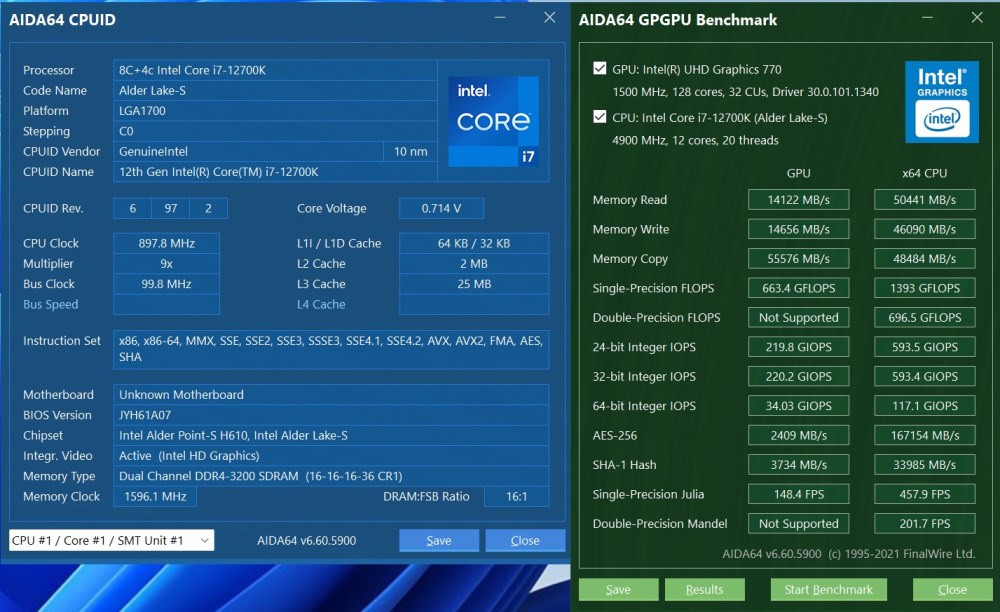Image resolution: width=1000 pixels, height=612 pixels.
Task: Click the 10 nm process field
Action: click(411, 152)
